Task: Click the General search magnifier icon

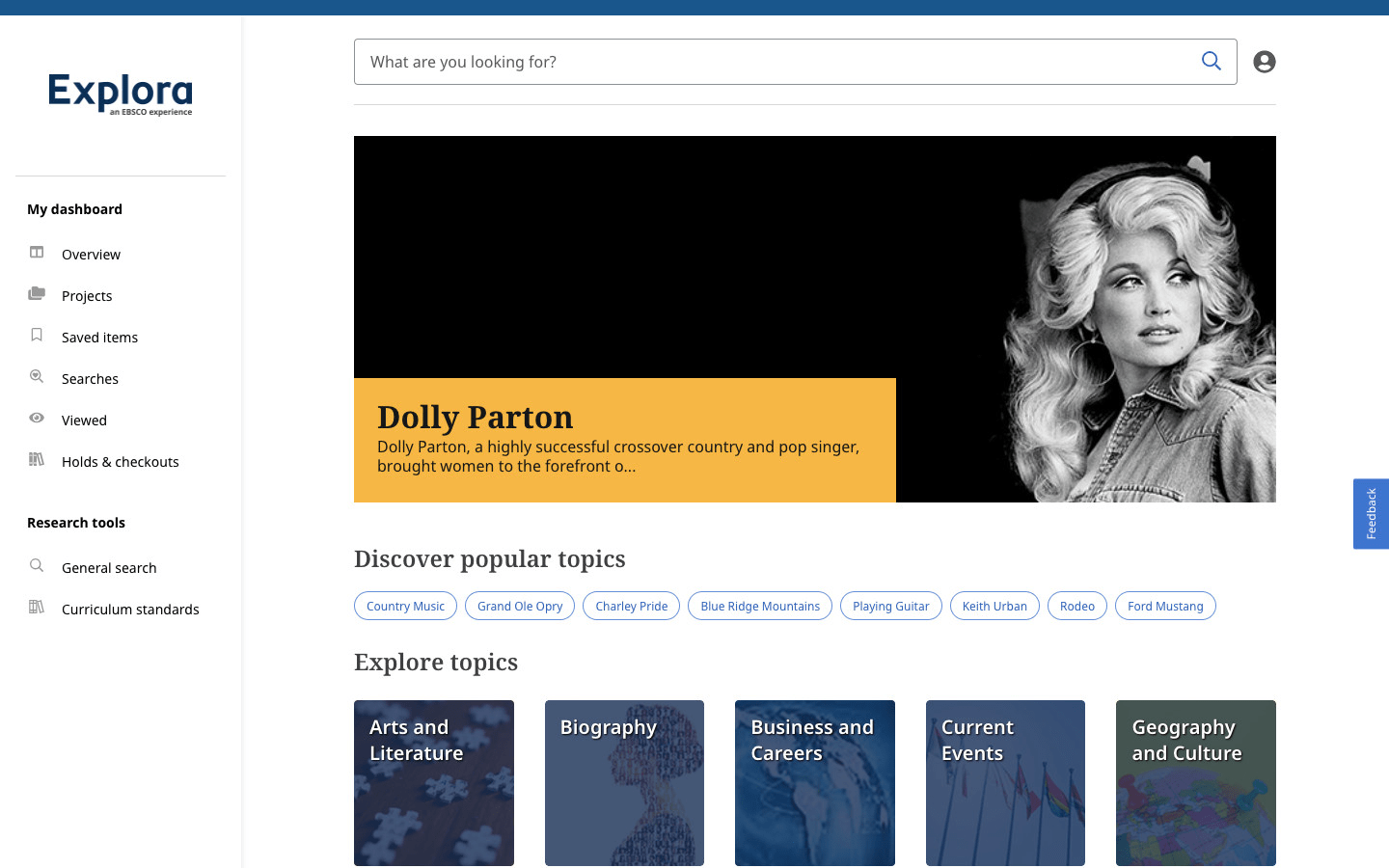Action: (x=37, y=565)
